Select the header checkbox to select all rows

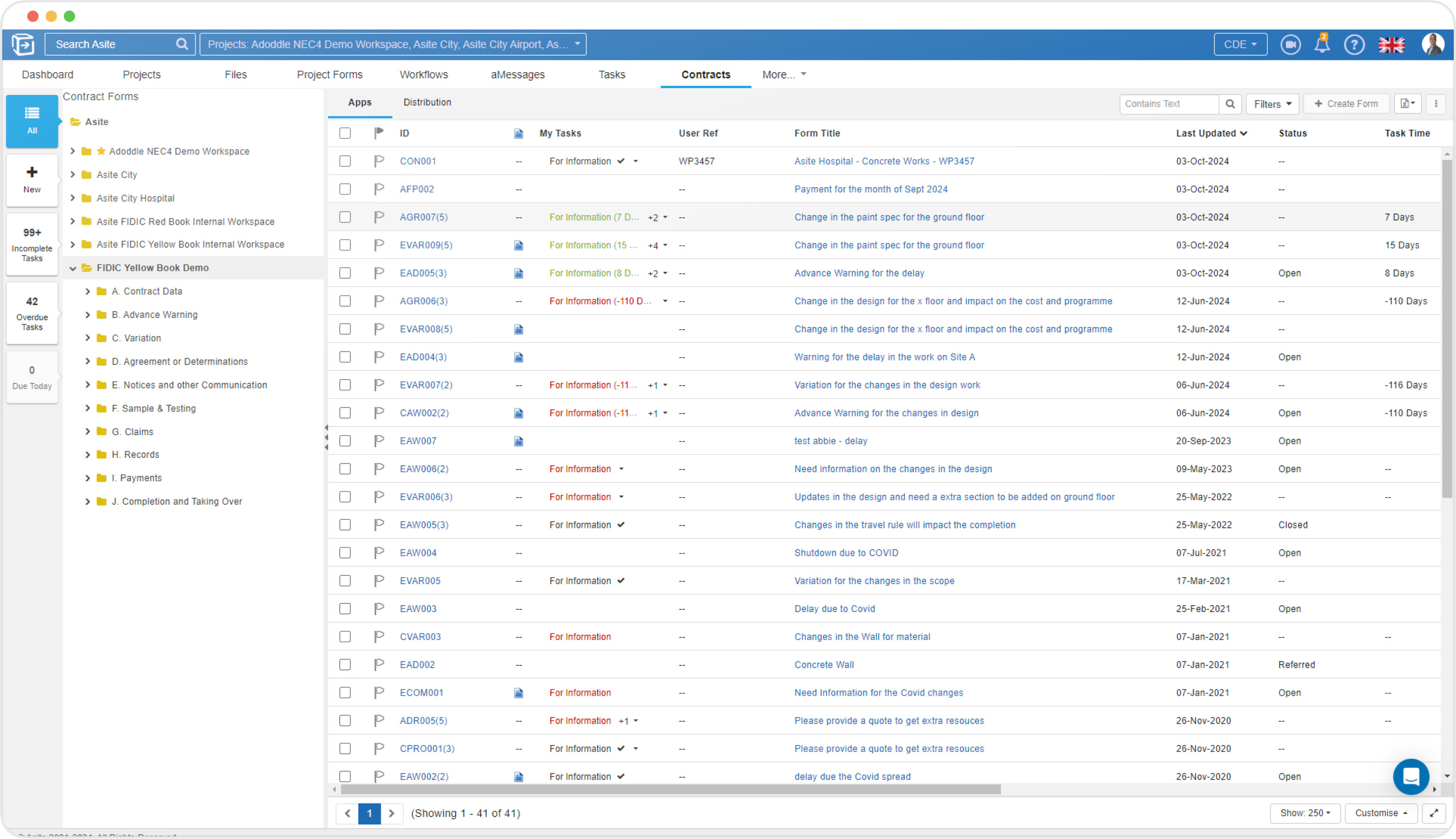click(x=345, y=133)
